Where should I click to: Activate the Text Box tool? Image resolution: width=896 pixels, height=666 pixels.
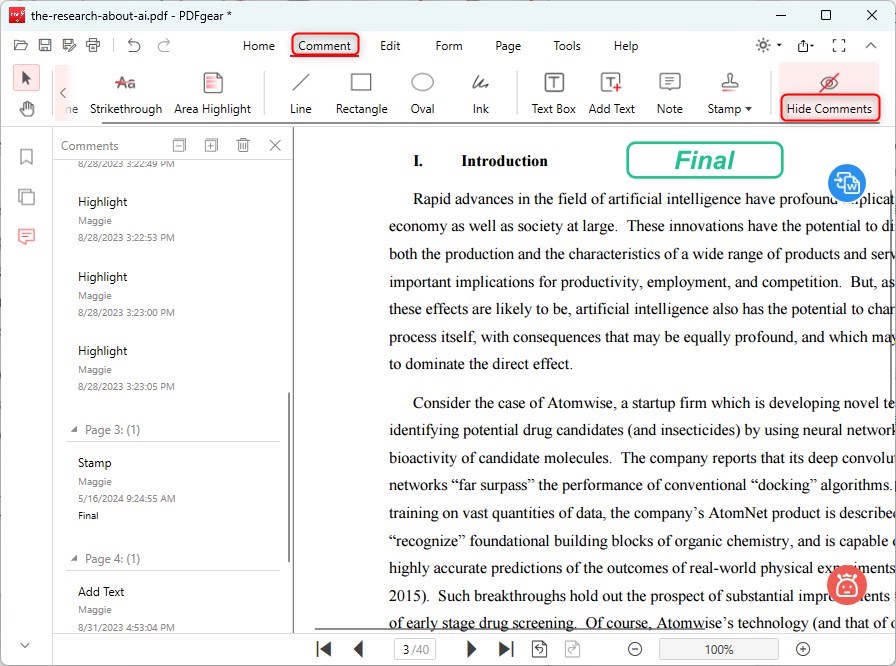[x=553, y=93]
